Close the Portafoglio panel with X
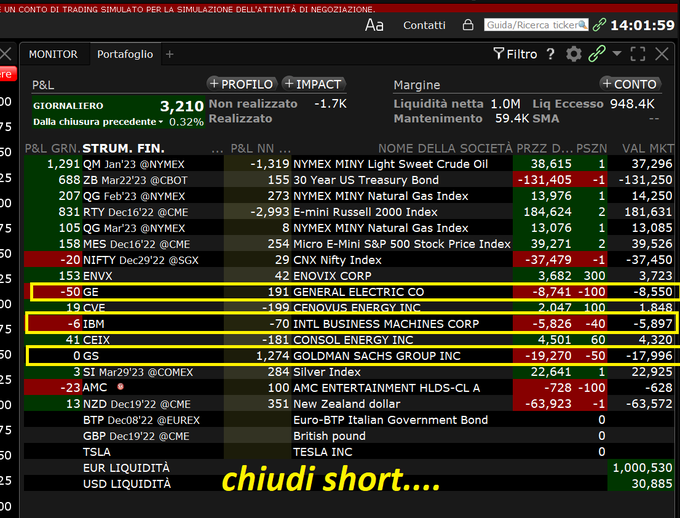This screenshot has width=680, height=518. click(662, 54)
